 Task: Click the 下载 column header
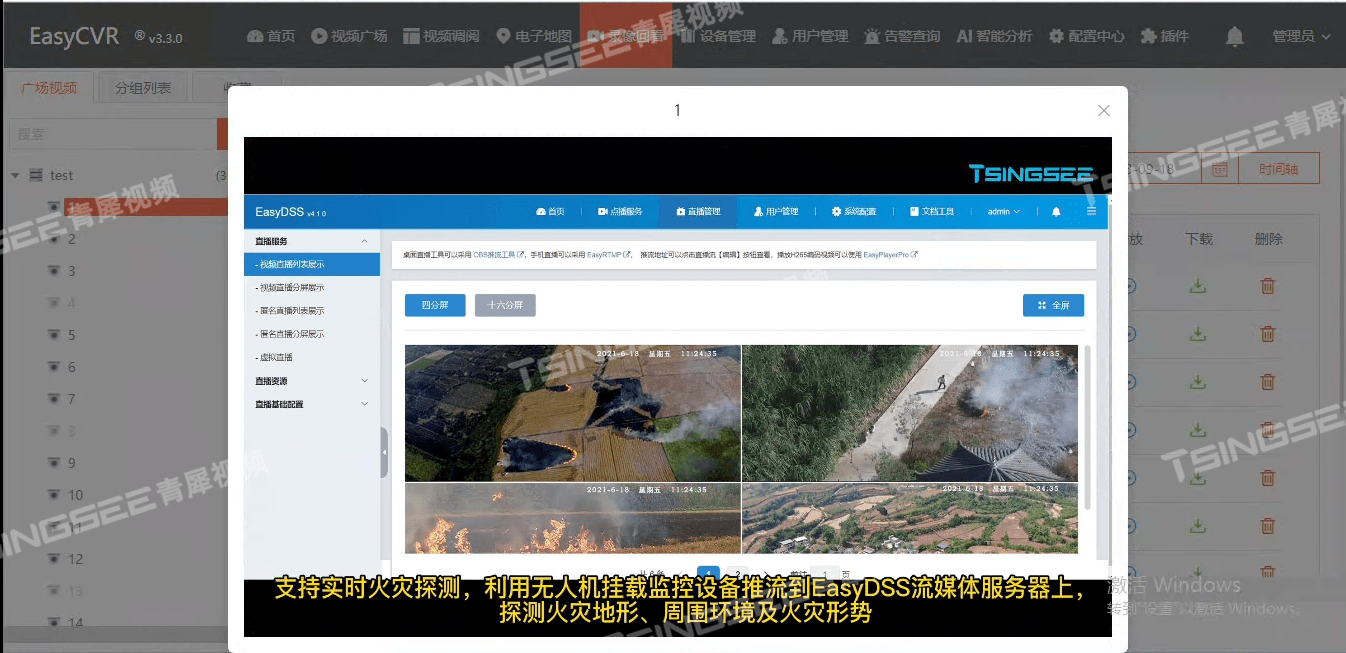[1199, 239]
